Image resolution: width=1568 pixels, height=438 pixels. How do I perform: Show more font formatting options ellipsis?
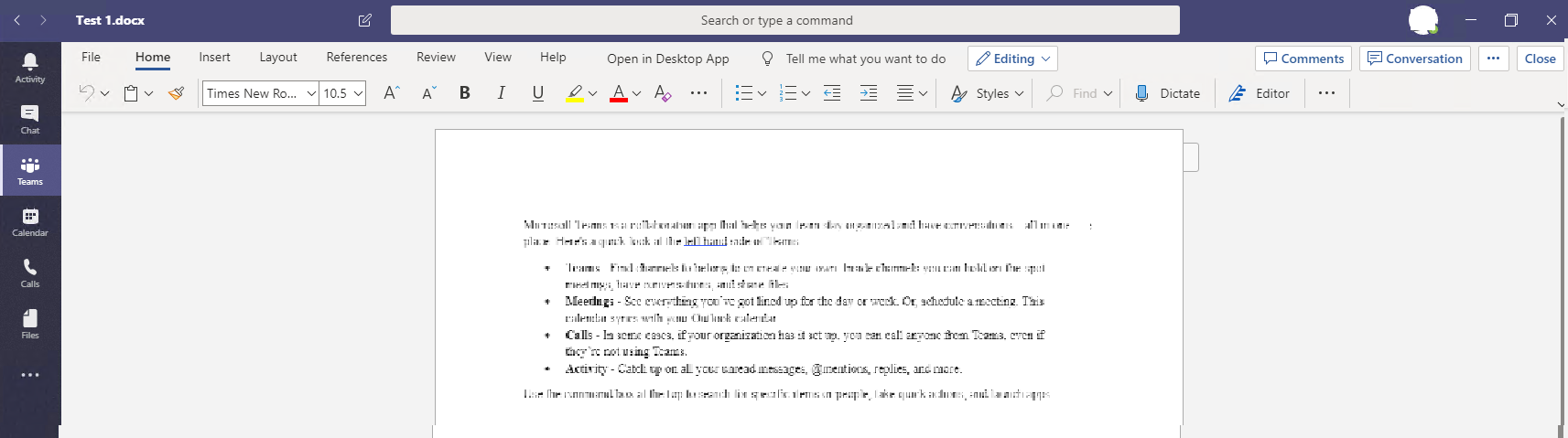point(698,93)
